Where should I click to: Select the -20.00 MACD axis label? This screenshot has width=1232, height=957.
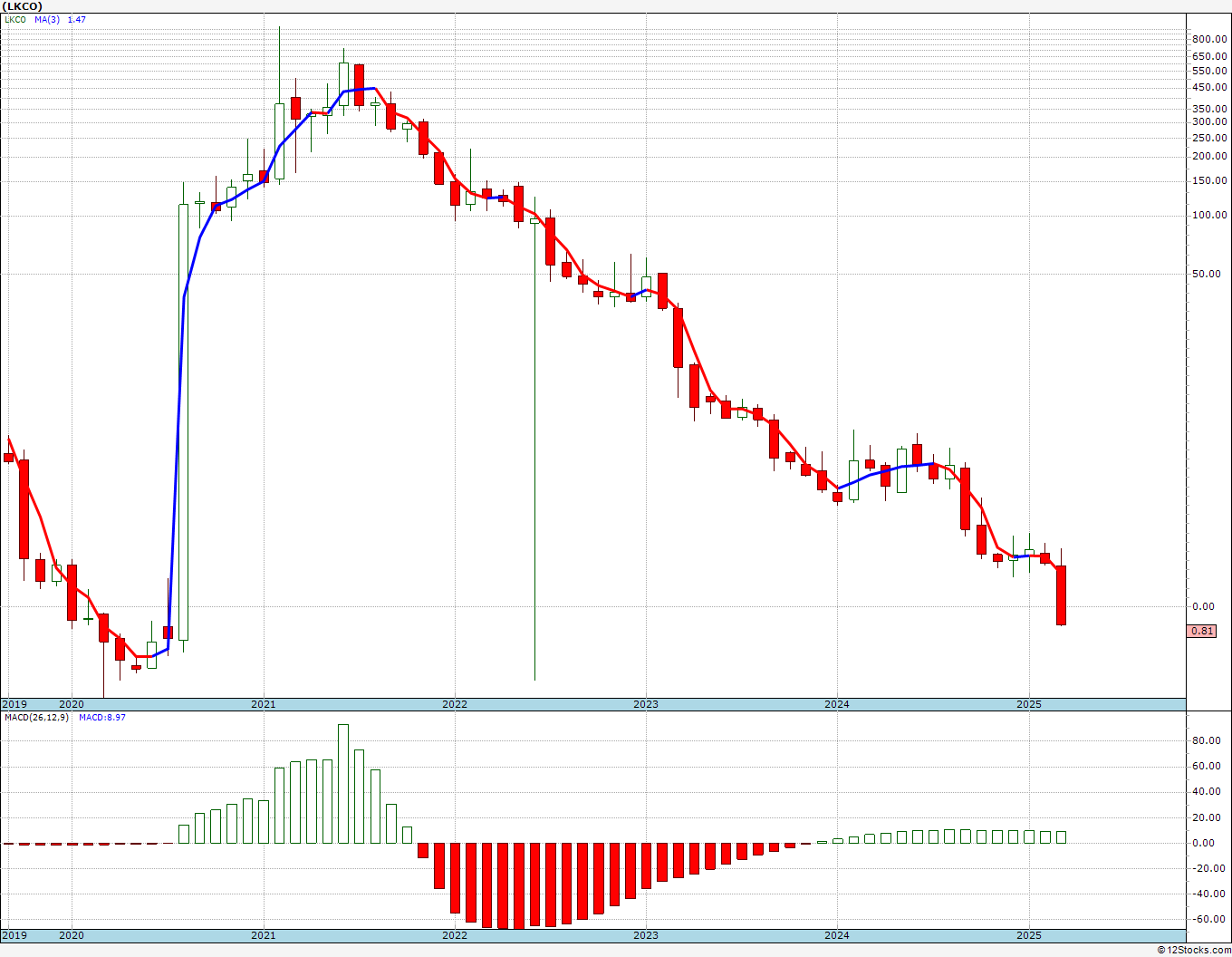coord(1210,868)
